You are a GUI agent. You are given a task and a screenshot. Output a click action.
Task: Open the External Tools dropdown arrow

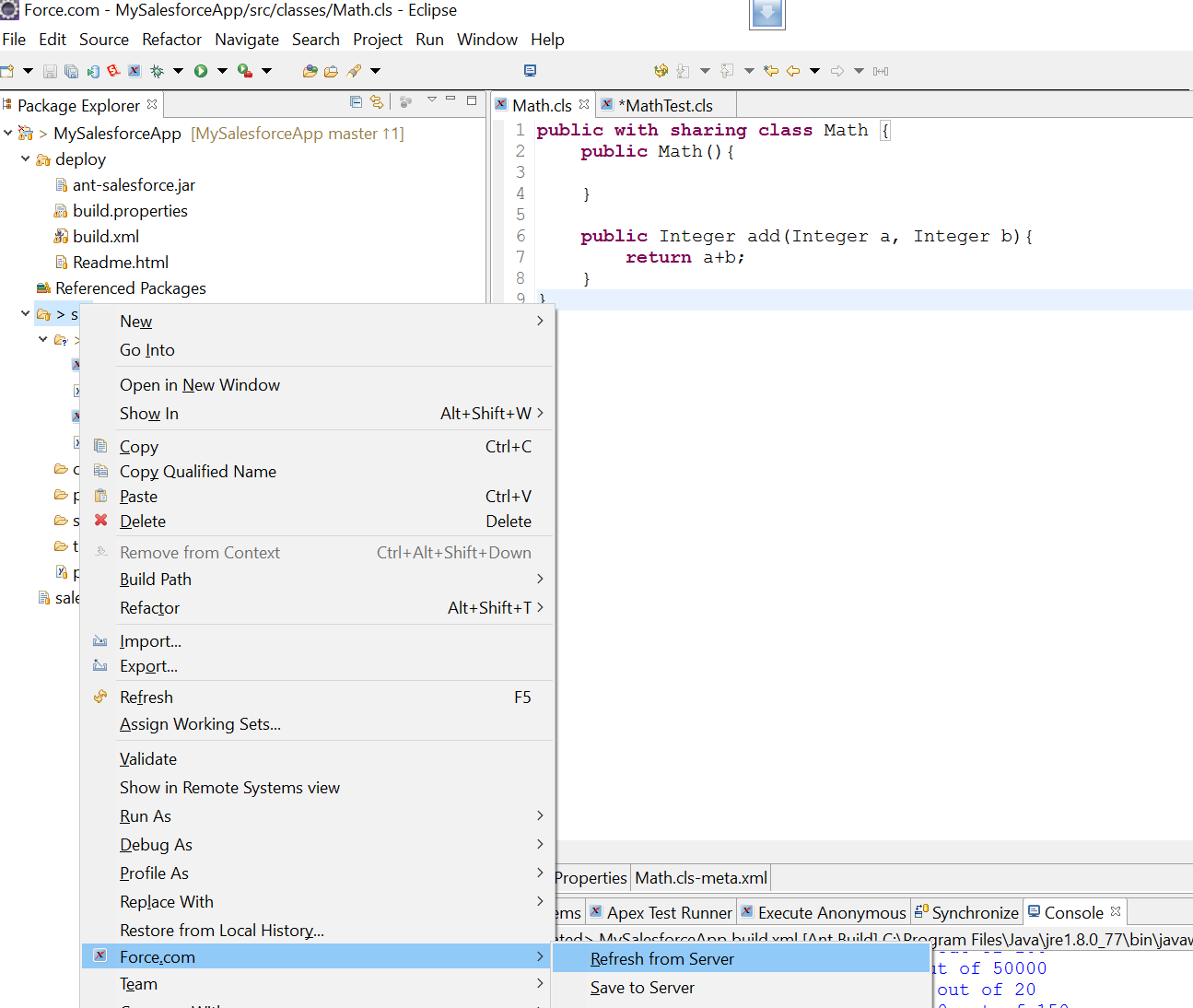point(266,71)
